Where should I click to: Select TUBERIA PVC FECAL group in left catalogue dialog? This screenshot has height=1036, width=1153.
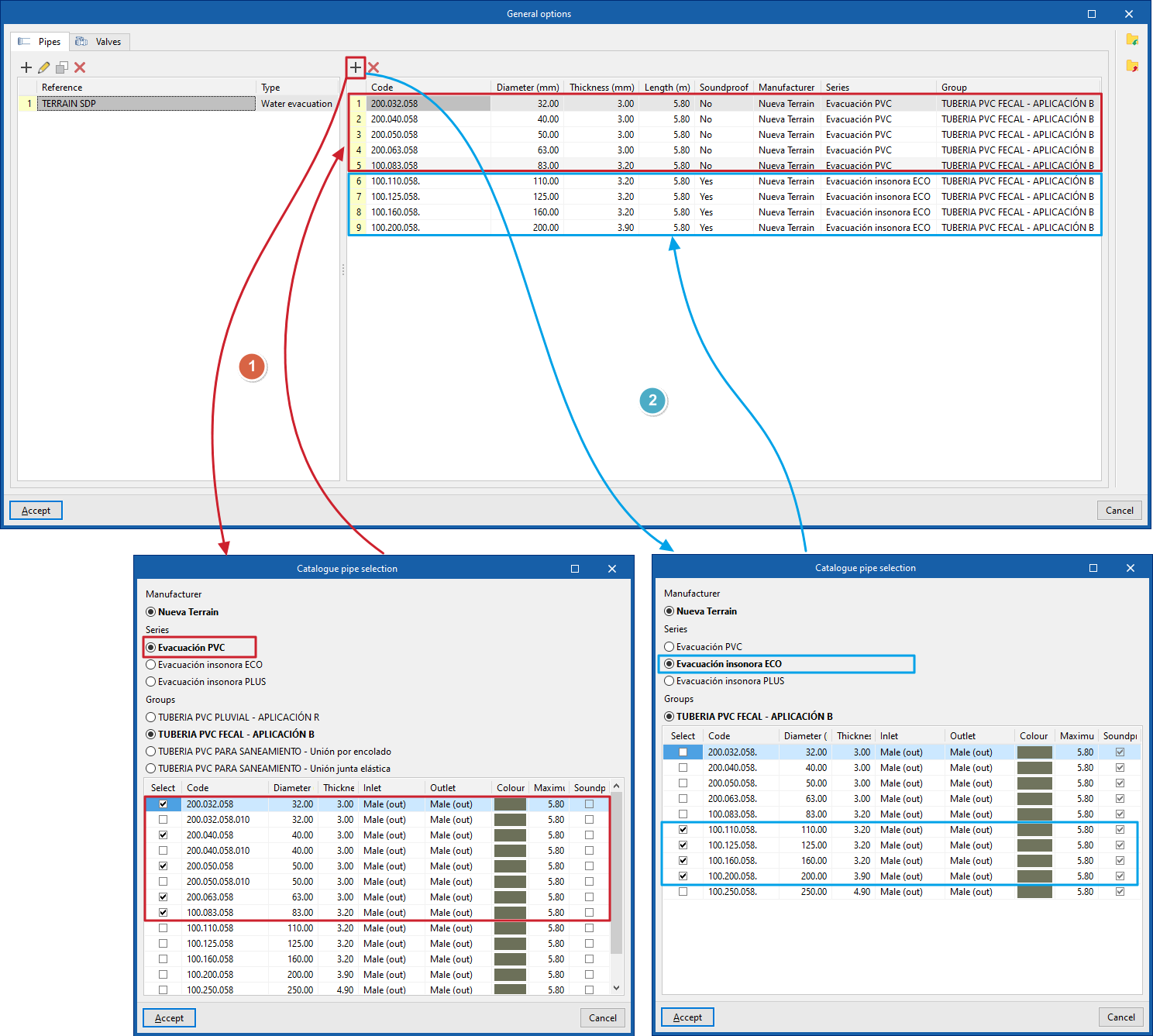point(230,735)
